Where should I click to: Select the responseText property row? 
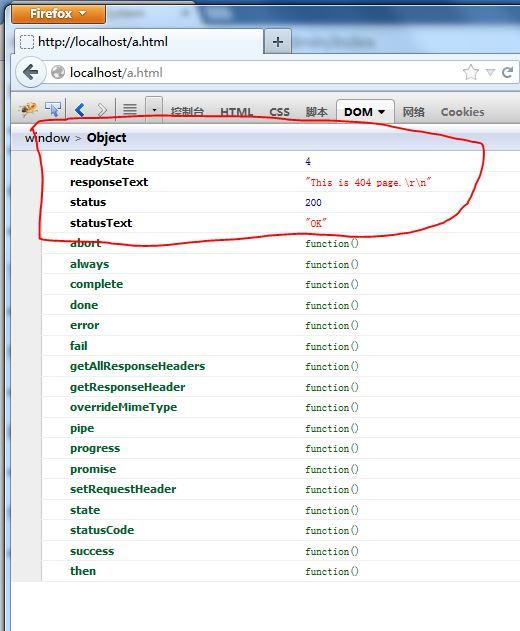[x=281, y=182]
